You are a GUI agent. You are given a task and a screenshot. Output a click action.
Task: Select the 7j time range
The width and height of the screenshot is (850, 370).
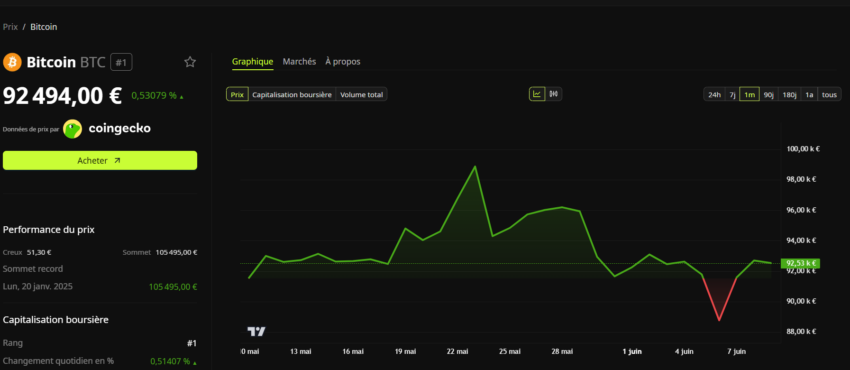point(732,95)
